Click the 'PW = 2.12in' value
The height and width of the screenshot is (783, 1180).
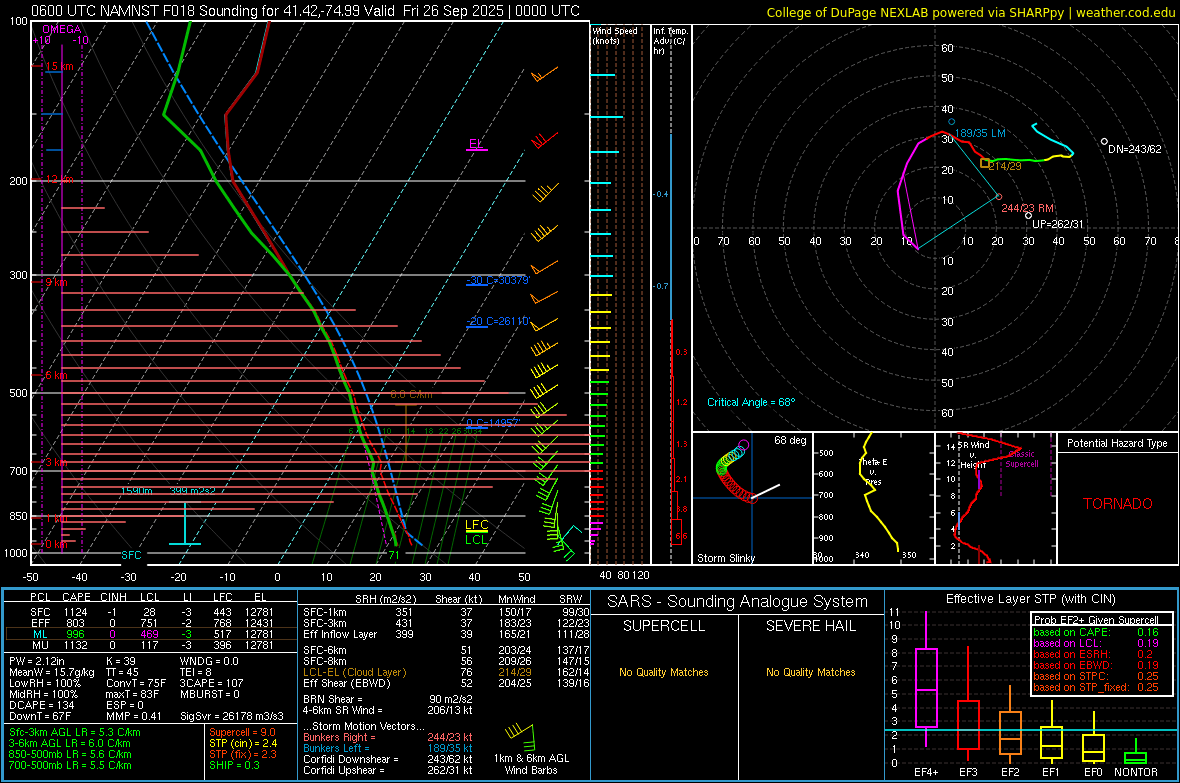pyautogui.click(x=36, y=661)
